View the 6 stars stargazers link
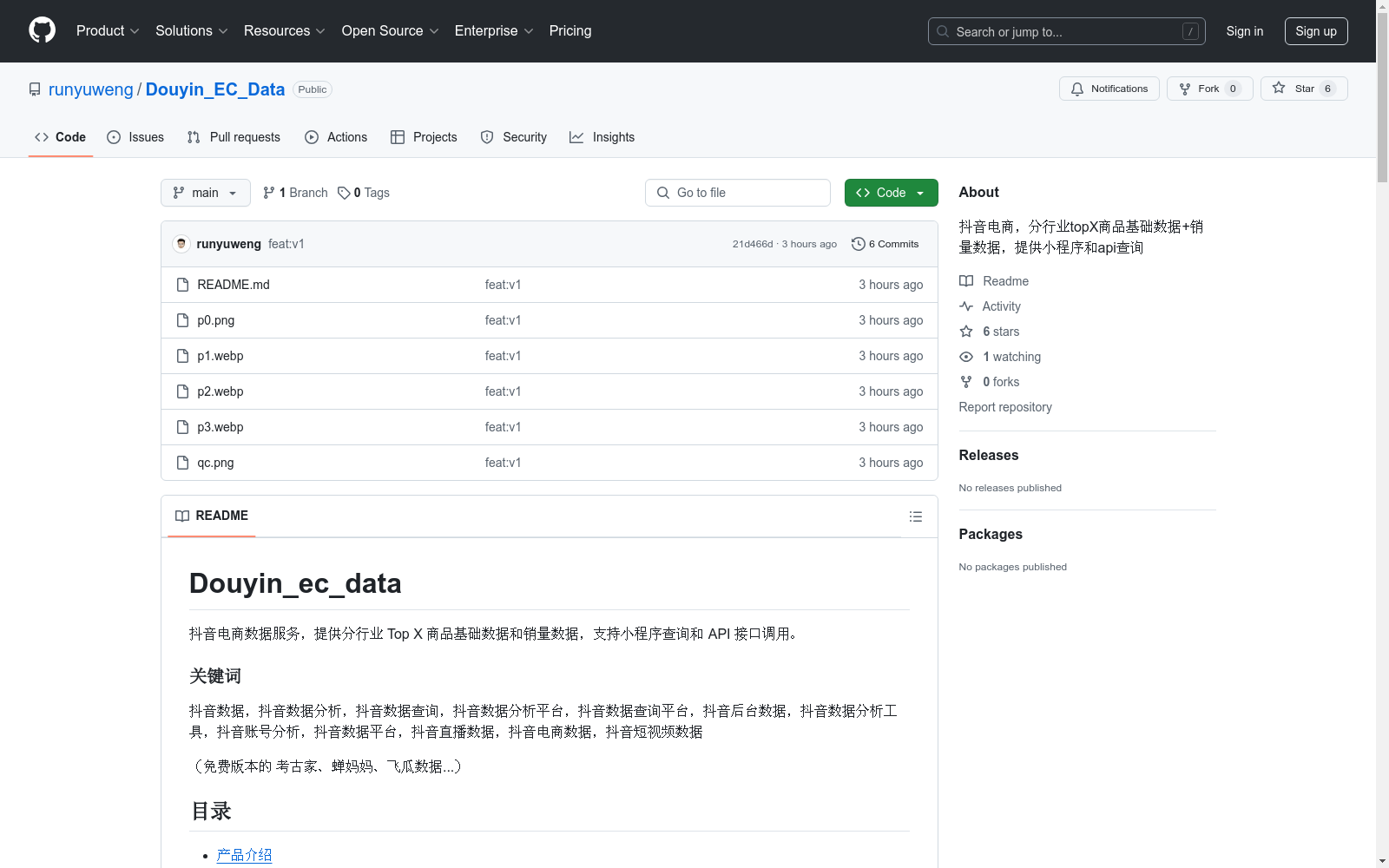The height and width of the screenshot is (868, 1389). (990, 332)
